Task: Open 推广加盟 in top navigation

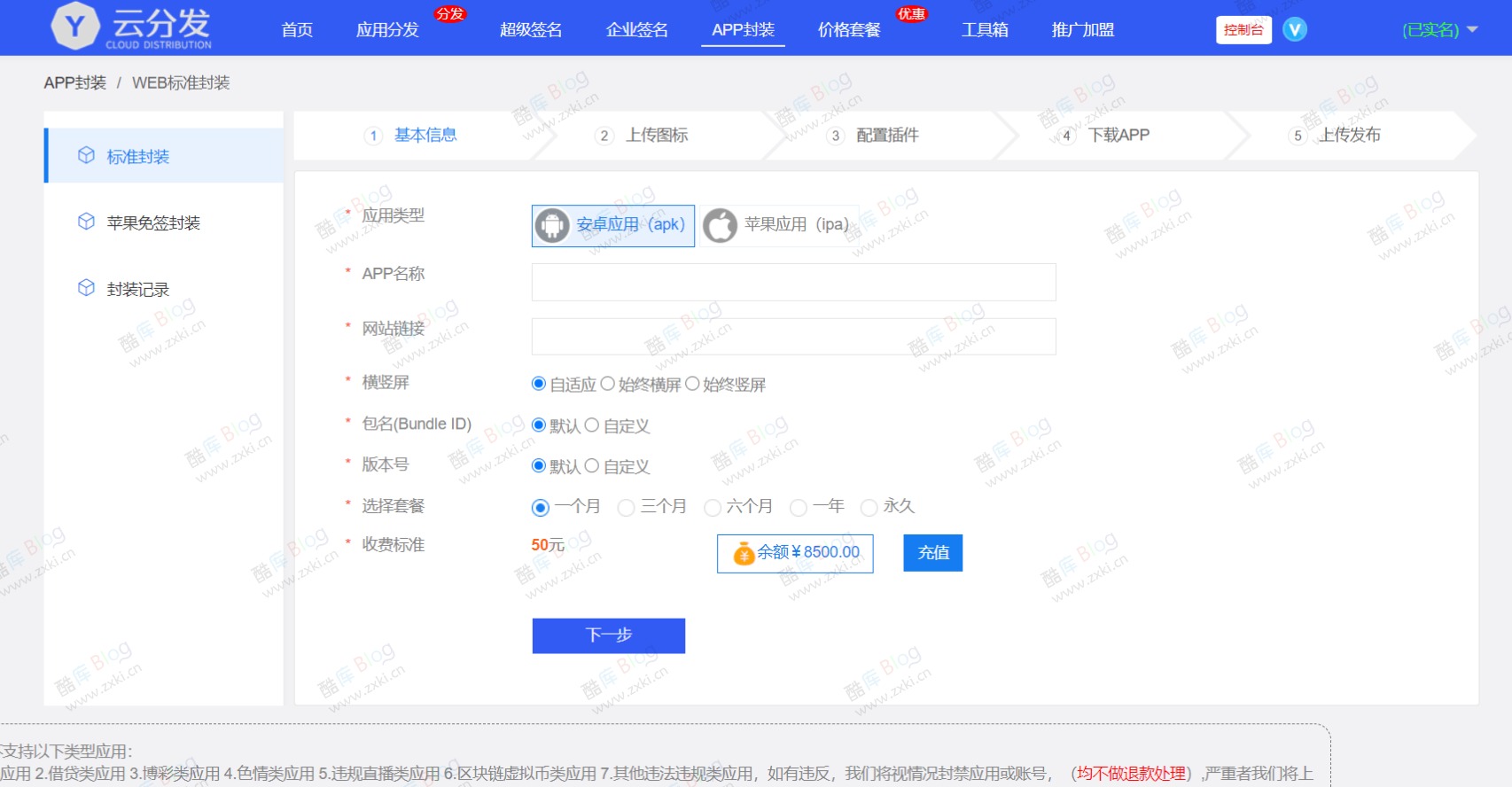Action: pyautogui.click(x=1082, y=29)
